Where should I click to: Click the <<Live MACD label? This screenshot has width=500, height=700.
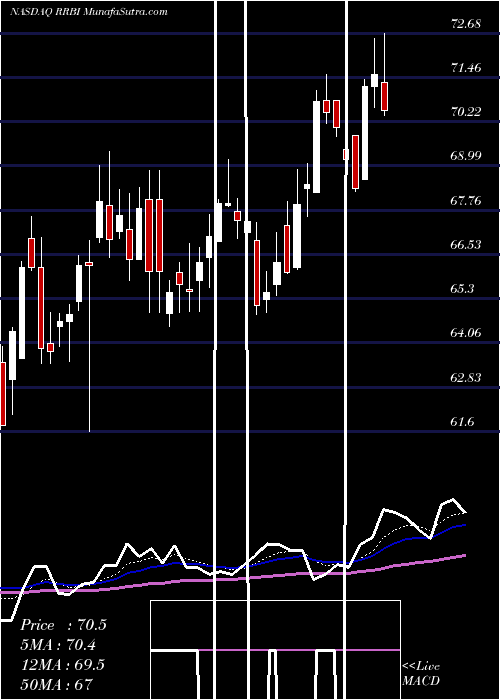[x=421, y=673]
